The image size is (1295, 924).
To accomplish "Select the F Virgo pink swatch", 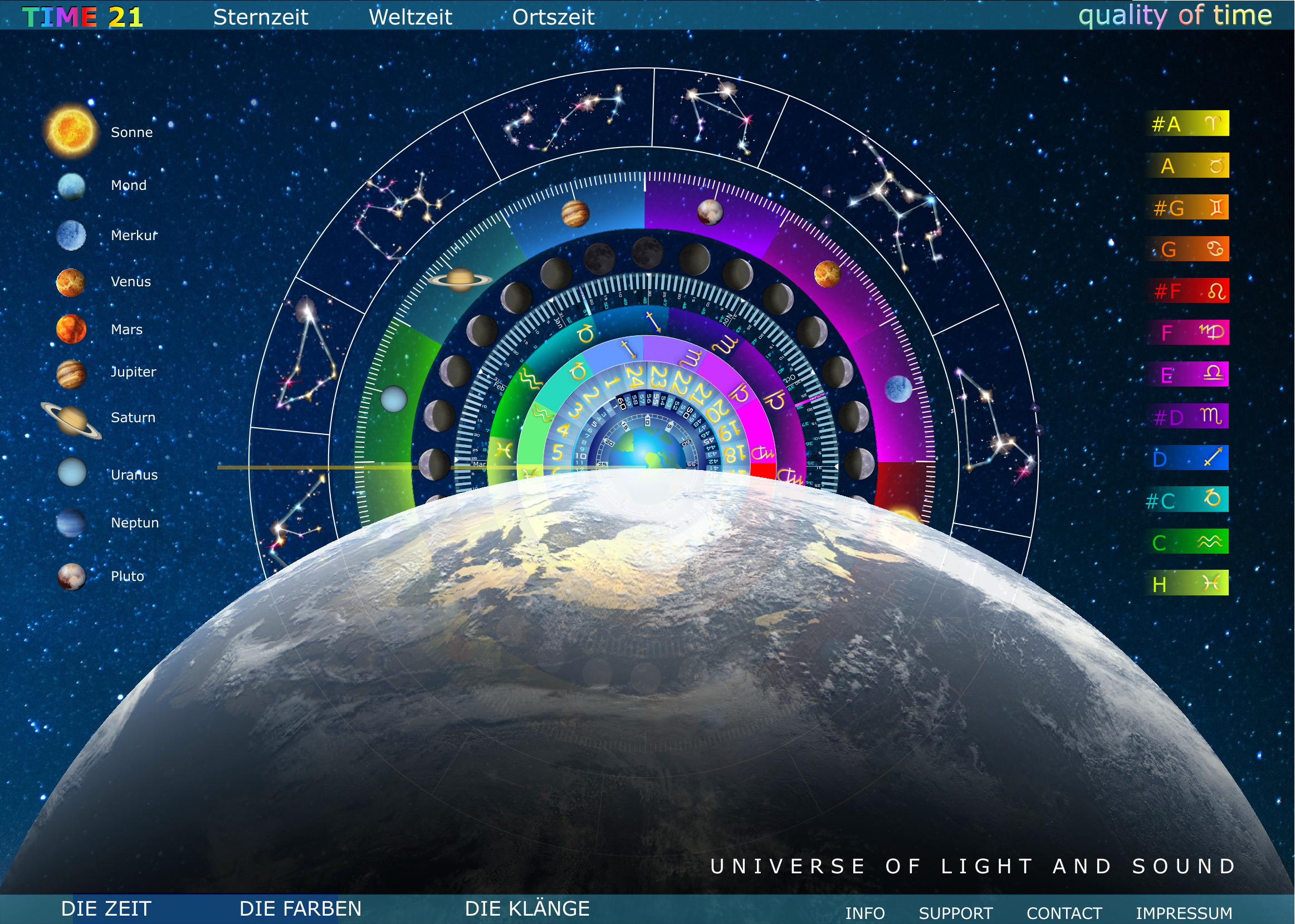I will pos(1187,333).
